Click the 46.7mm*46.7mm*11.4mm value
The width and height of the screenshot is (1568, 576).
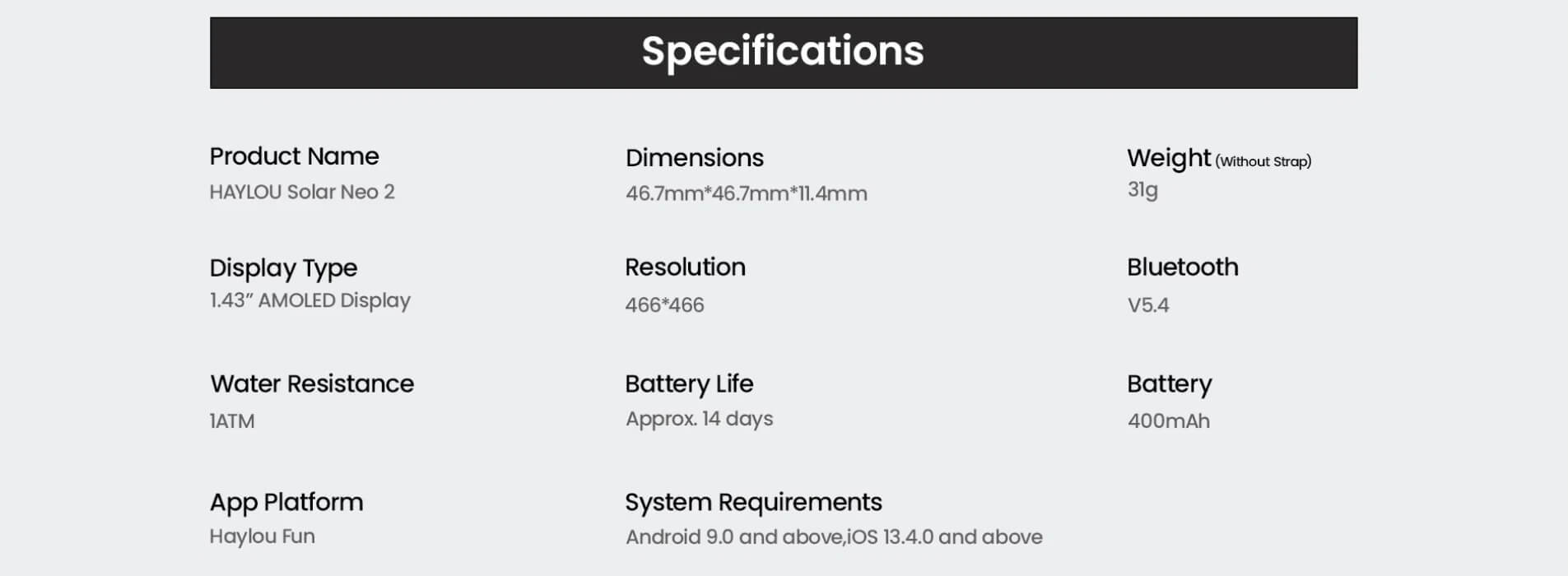click(x=747, y=194)
